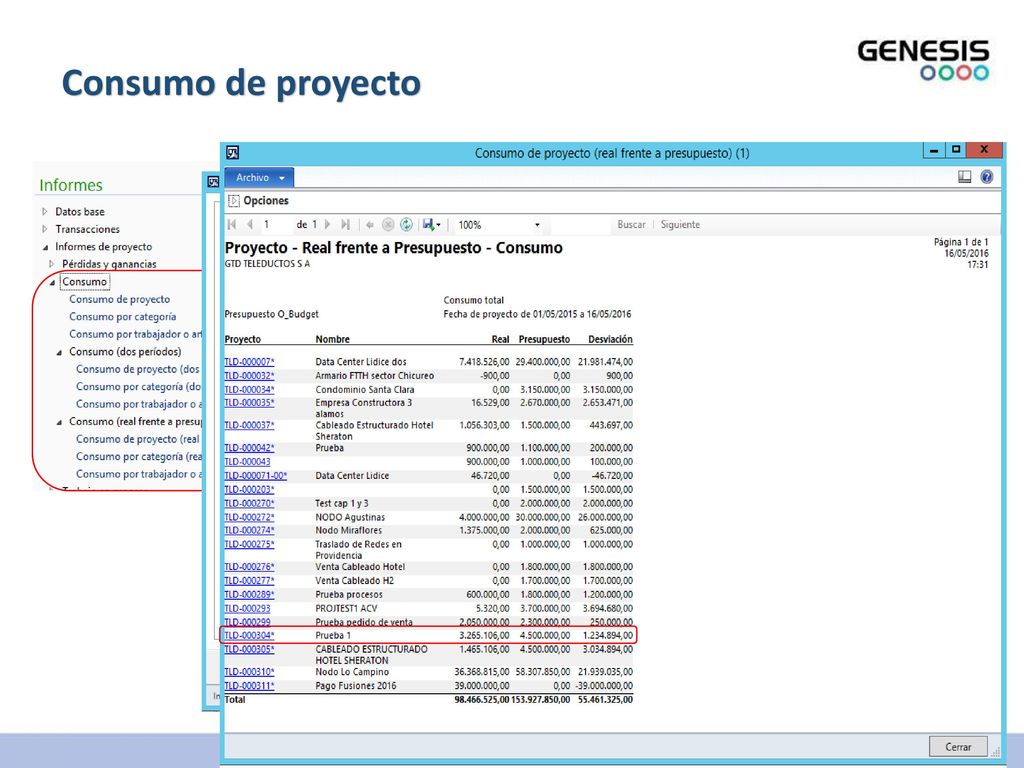Open project link TLD-000034
The width and height of the screenshot is (1024, 768).
pyautogui.click(x=249, y=389)
